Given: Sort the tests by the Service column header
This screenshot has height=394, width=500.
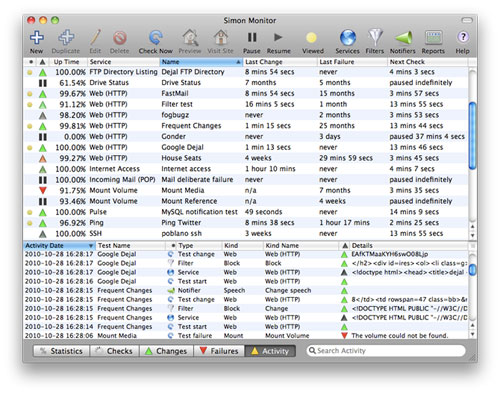Looking at the screenshot, I should [x=123, y=62].
